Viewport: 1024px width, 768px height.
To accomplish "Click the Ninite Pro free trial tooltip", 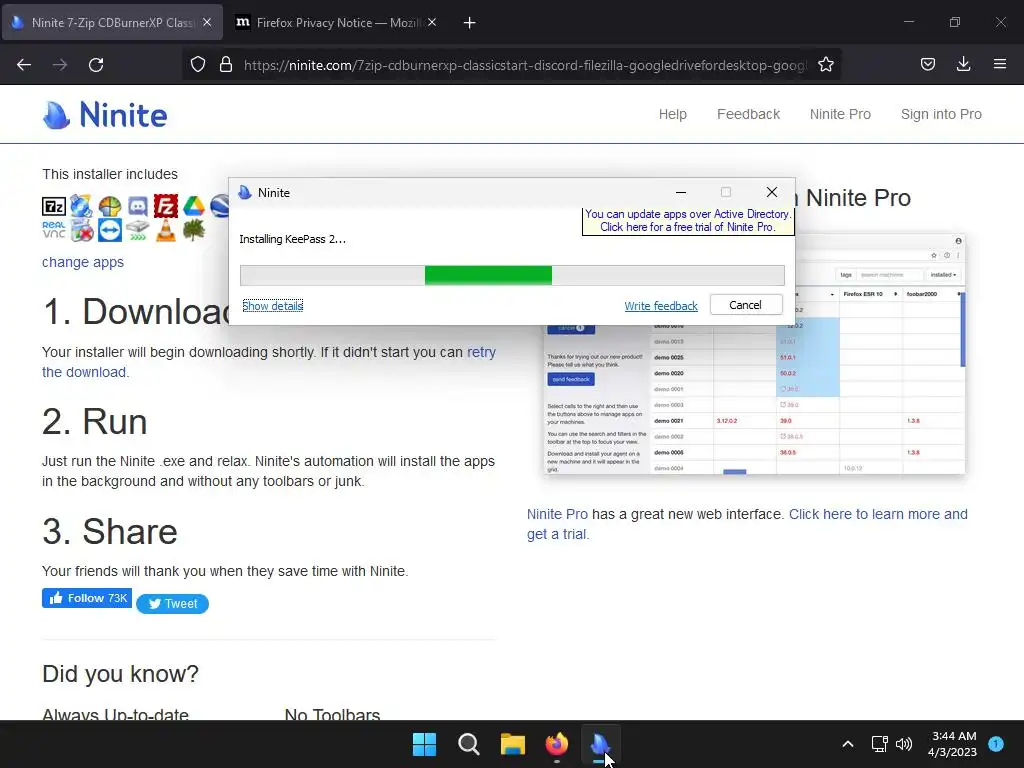I will pyautogui.click(x=688, y=221).
